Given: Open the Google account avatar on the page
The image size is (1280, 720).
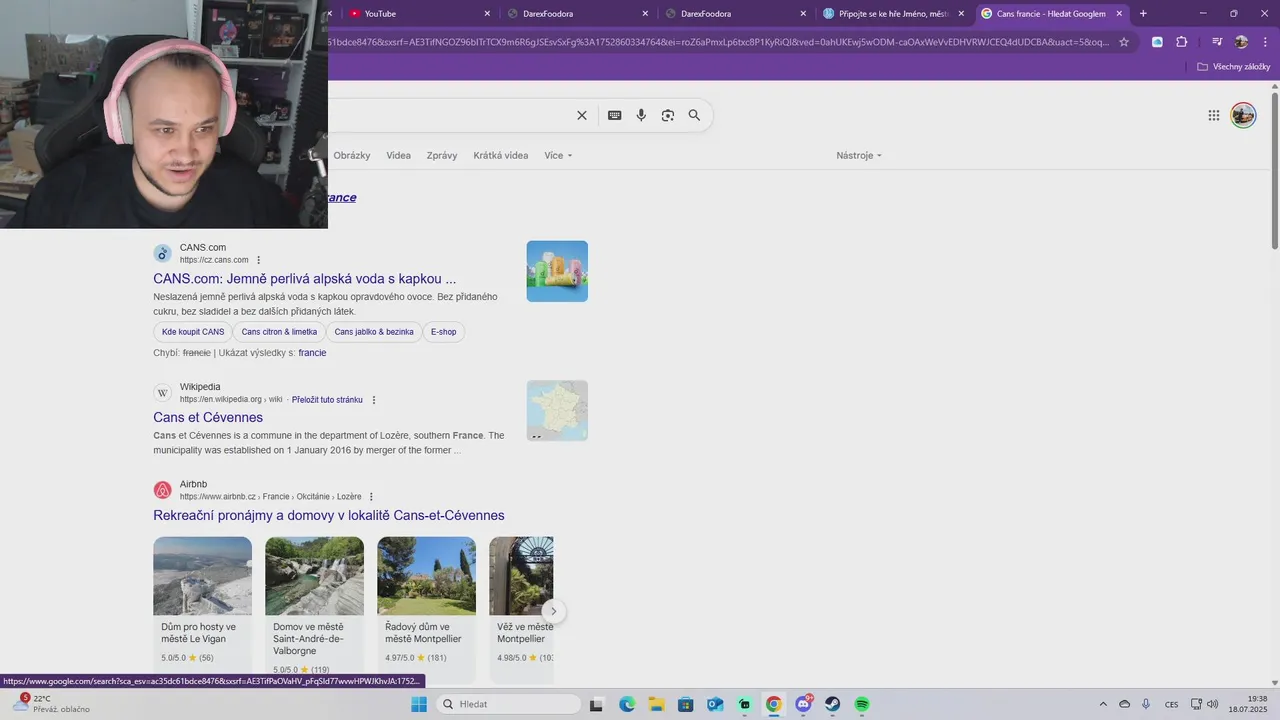Looking at the screenshot, I should (x=1243, y=115).
